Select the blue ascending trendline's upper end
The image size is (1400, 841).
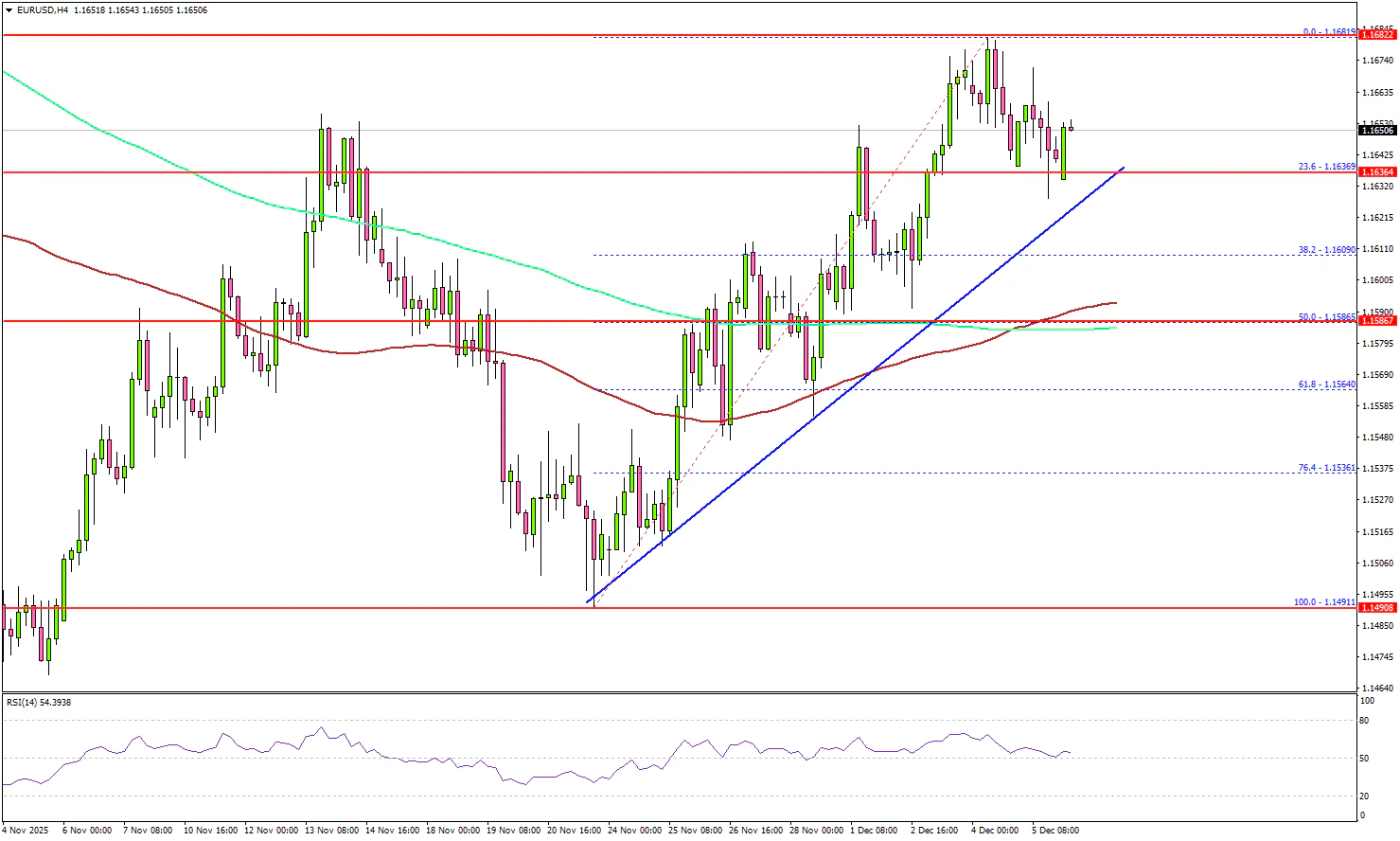point(1123,168)
